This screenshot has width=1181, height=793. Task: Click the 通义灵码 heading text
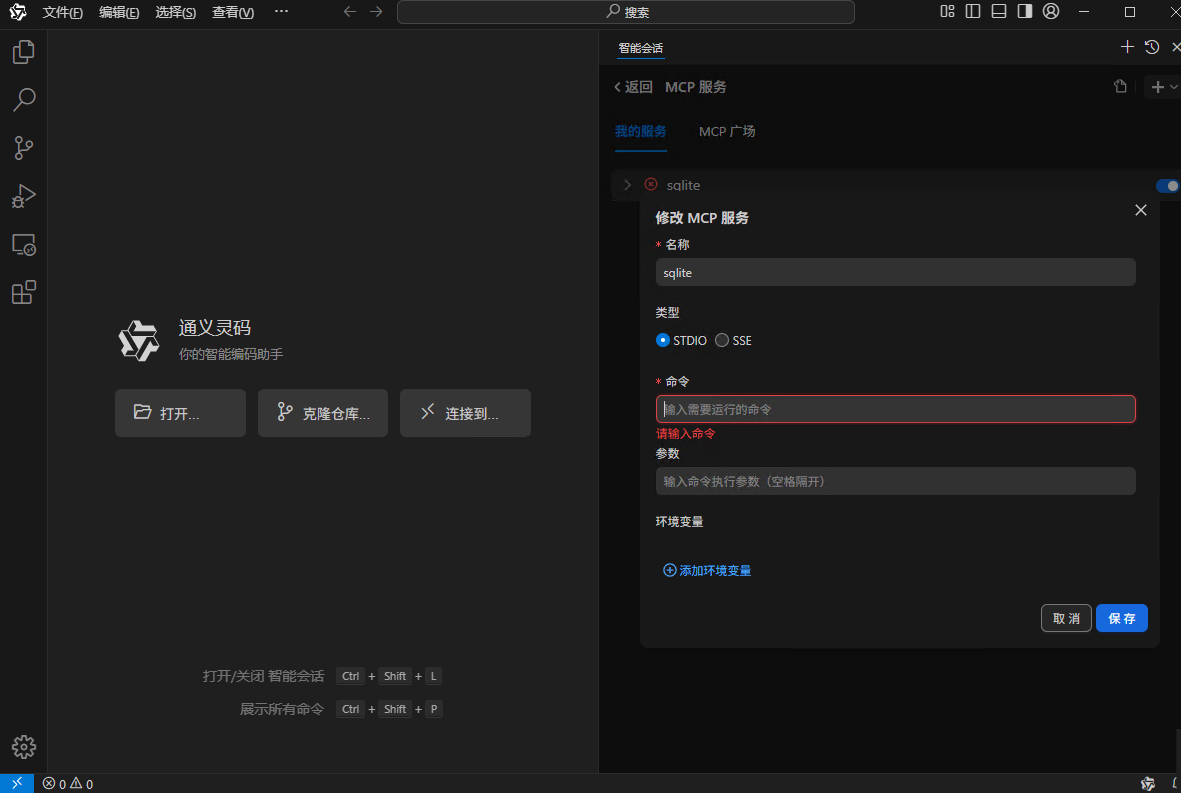coord(215,328)
